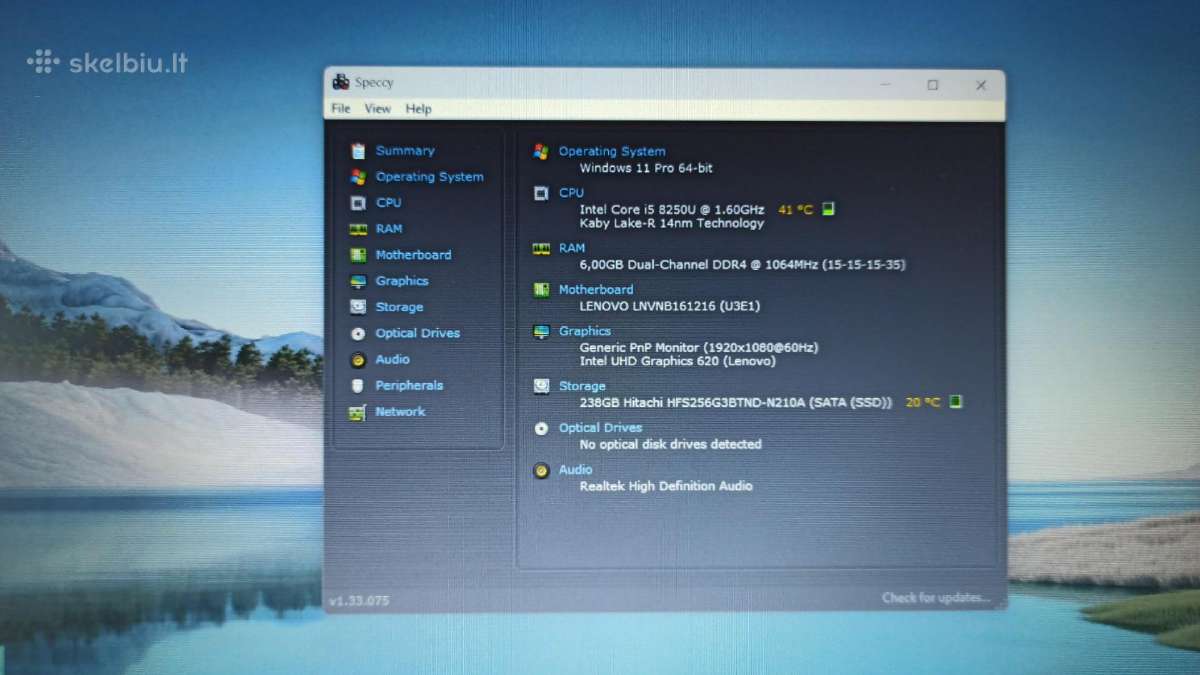Click the Windows flag icon in sidebar

point(358,177)
